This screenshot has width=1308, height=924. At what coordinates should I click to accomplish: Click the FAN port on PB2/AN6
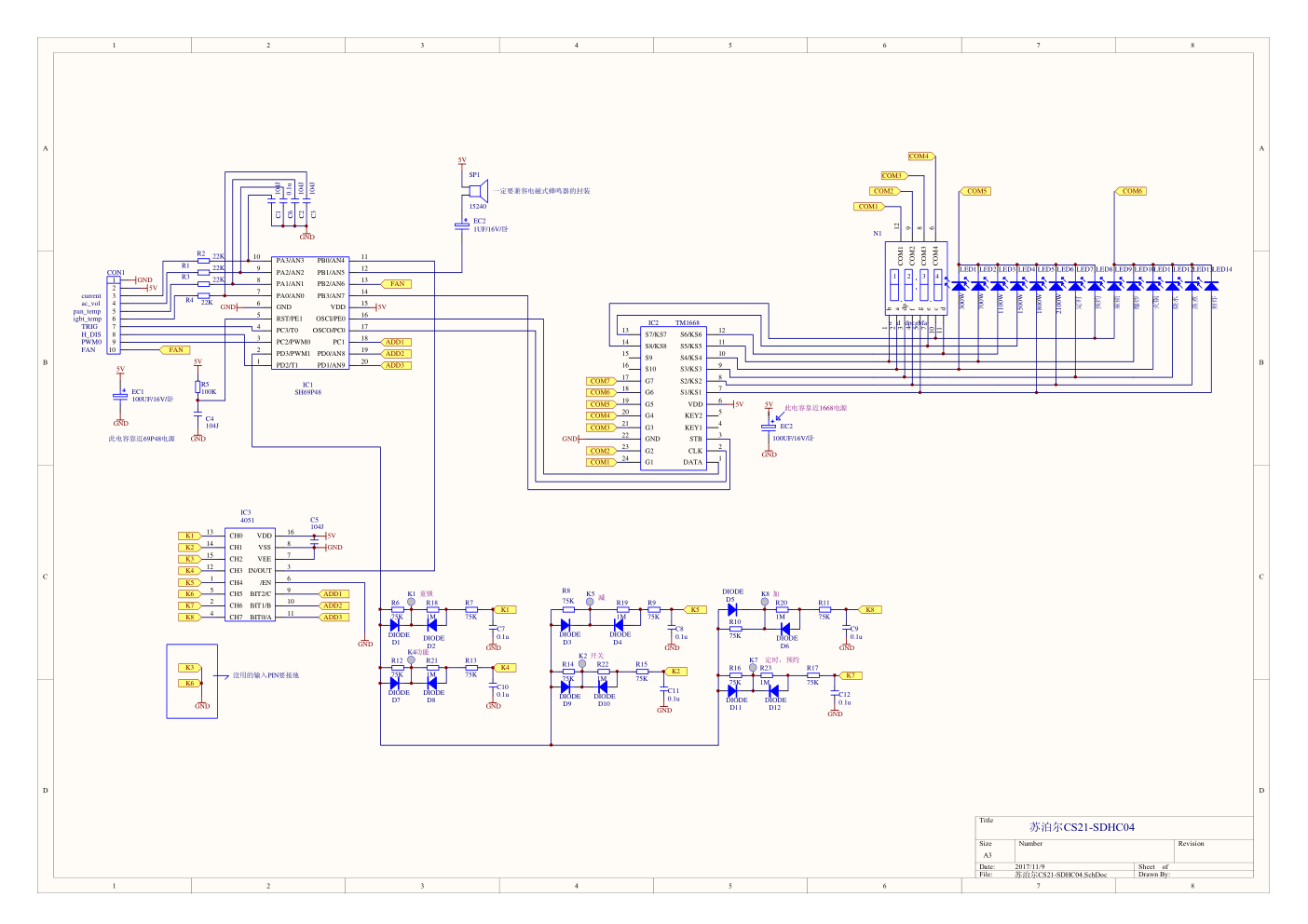click(x=397, y=284)
